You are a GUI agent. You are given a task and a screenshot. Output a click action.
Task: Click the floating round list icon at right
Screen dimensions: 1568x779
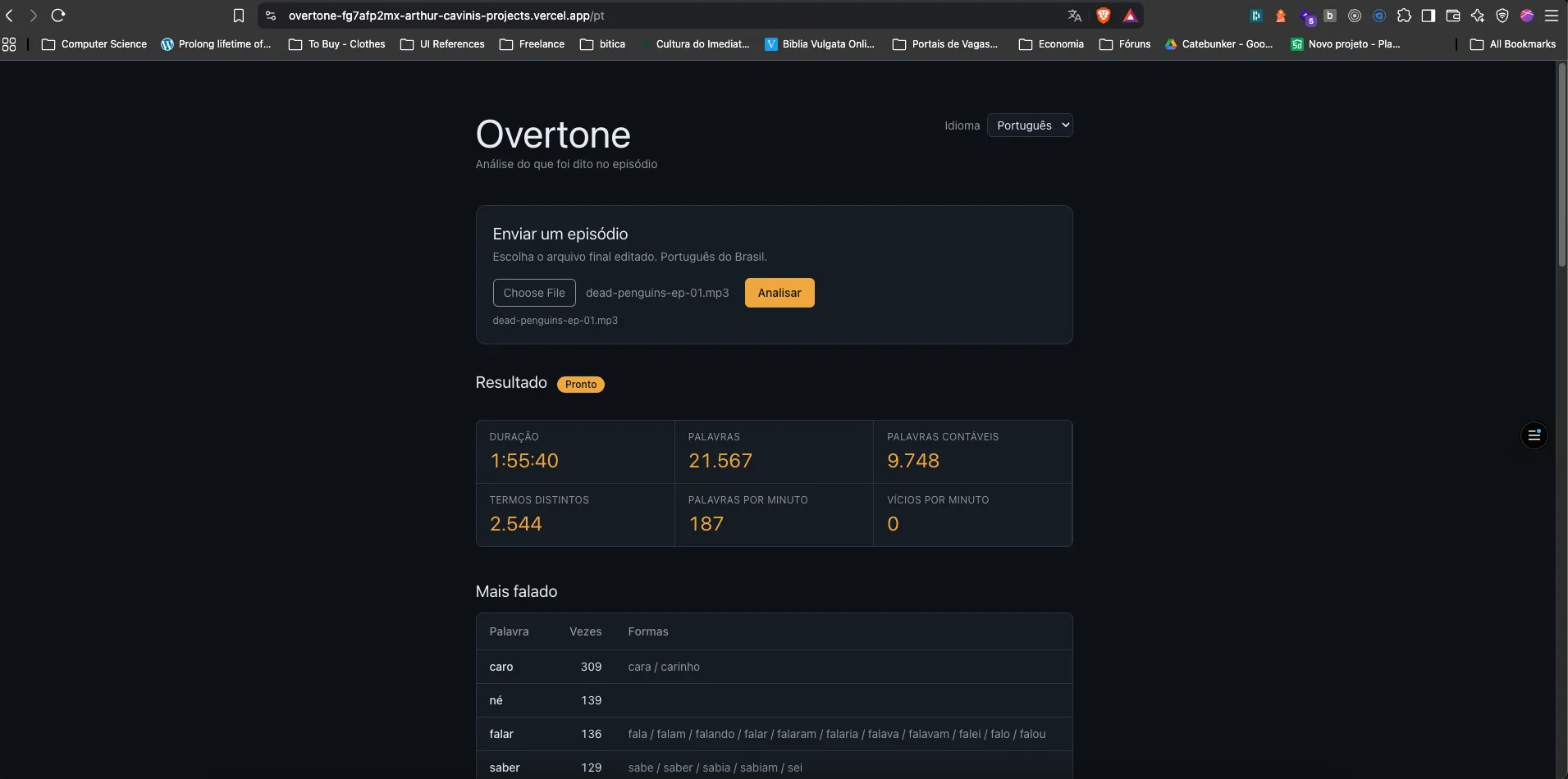tap(1534, 435)
